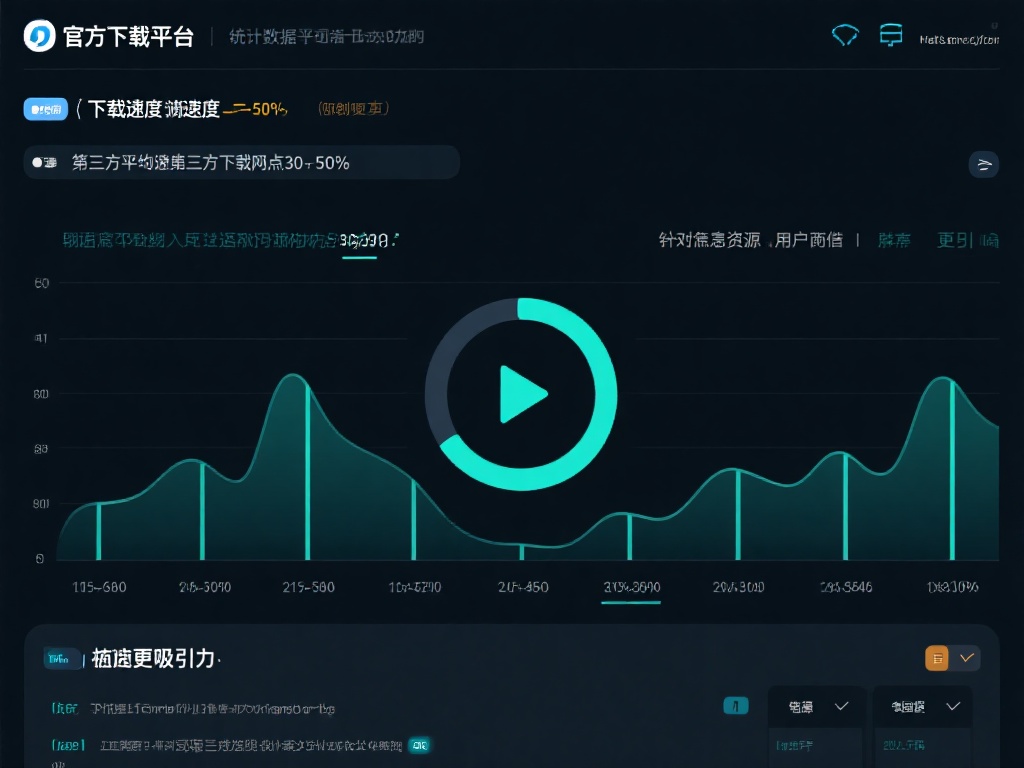Click the send arrow icon right of the search bar
The height and width of the screenshot is (768, 1024).
pyautogui.click(x=985, y=163)
